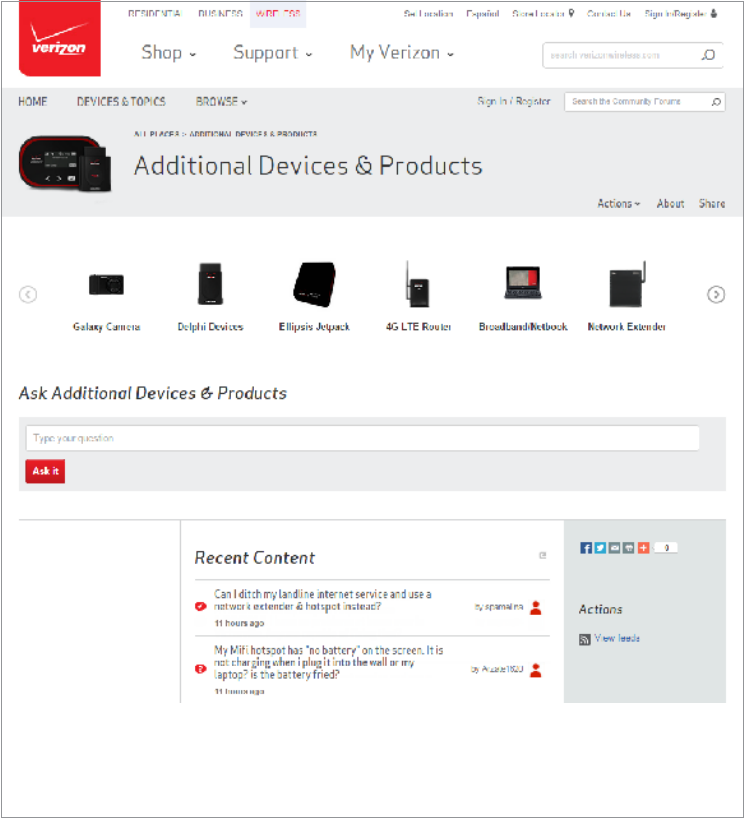Image resolution: width=744 pixels, height=818 pixels.
Task: Share the page on Facebook
Action: (x=586, y=548)
